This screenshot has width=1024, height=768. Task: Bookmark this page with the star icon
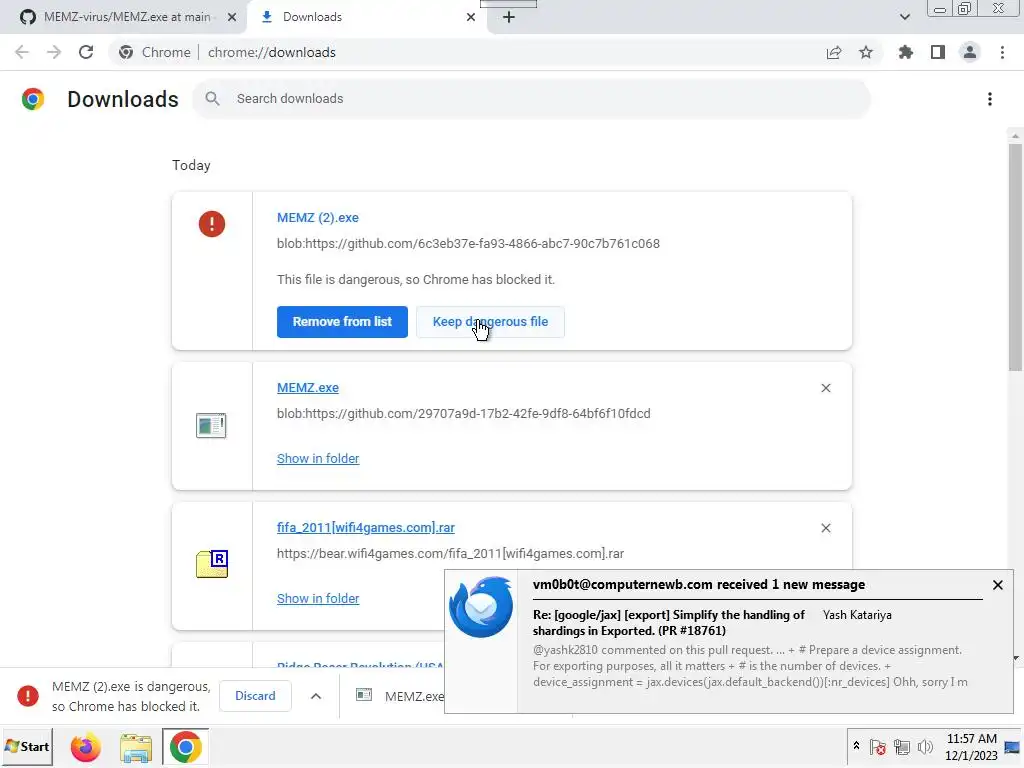pyautogui.click(x=866, y=52)
